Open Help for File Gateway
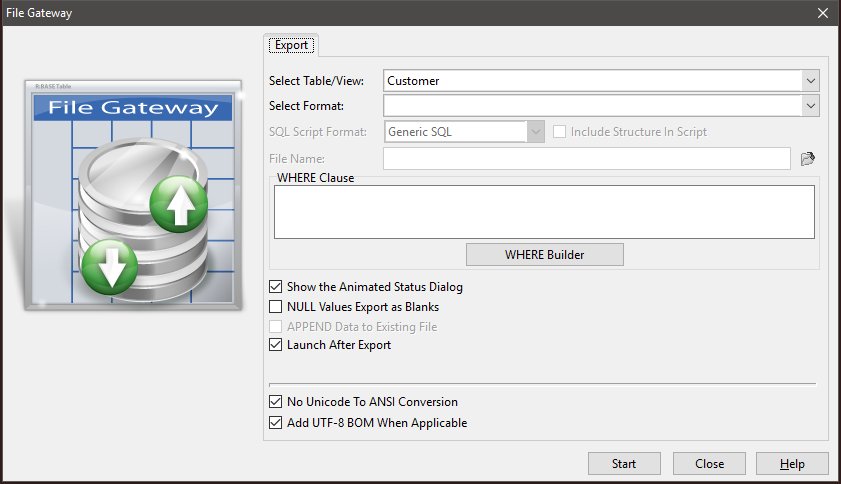The width and height of the screenshot is (841, 484). [x=792, y=464]
